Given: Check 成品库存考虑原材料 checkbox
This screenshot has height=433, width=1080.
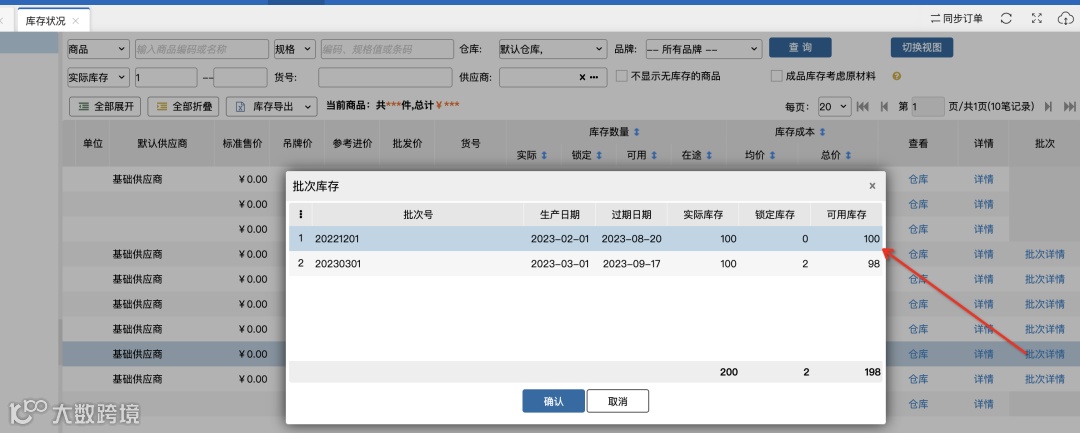Looking at the screenshot, I should (x=777, y=76).
